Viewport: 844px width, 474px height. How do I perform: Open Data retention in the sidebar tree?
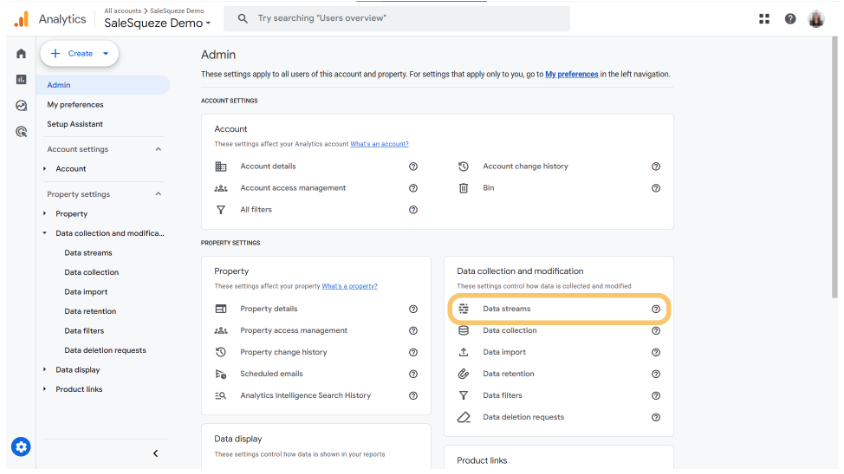[90, 311]
